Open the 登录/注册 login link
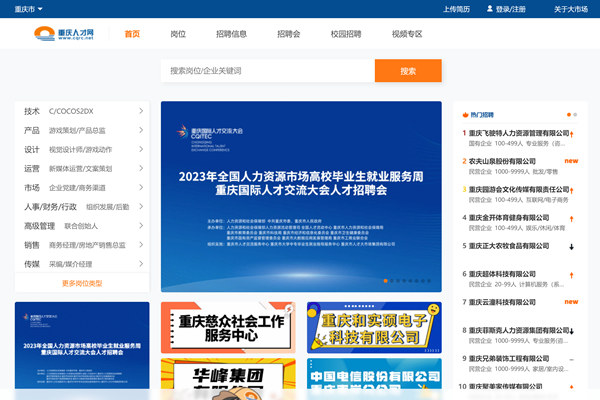The image size is (600, 400). [x=510, y=9]
